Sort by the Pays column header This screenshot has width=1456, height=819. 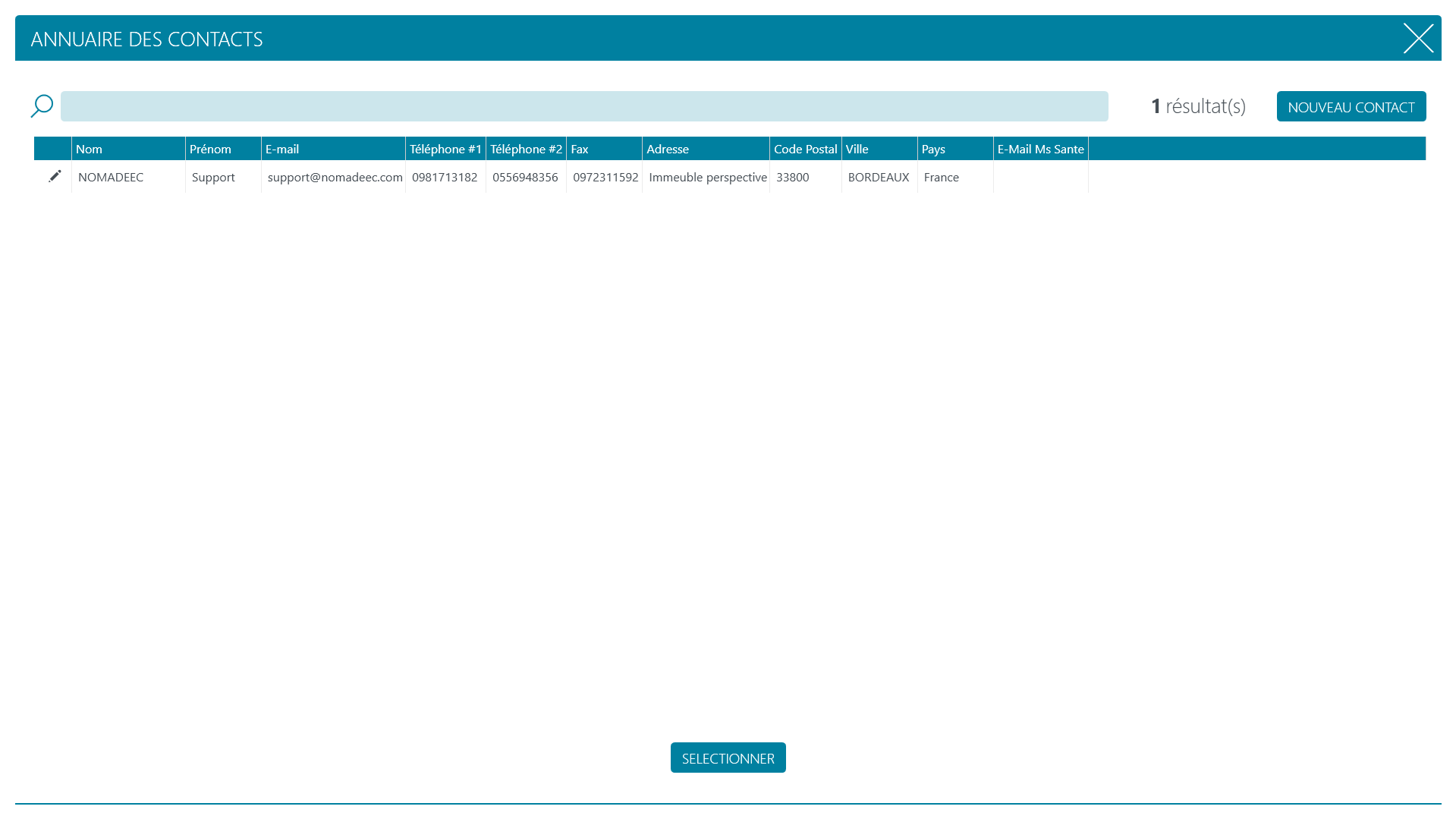[955, 149]
